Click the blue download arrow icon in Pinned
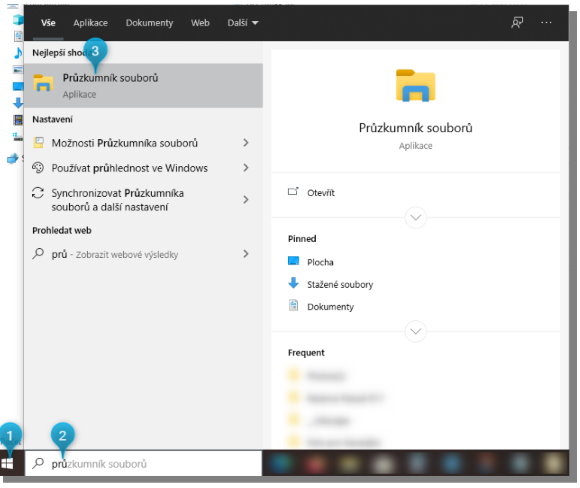 click(293, 283)
